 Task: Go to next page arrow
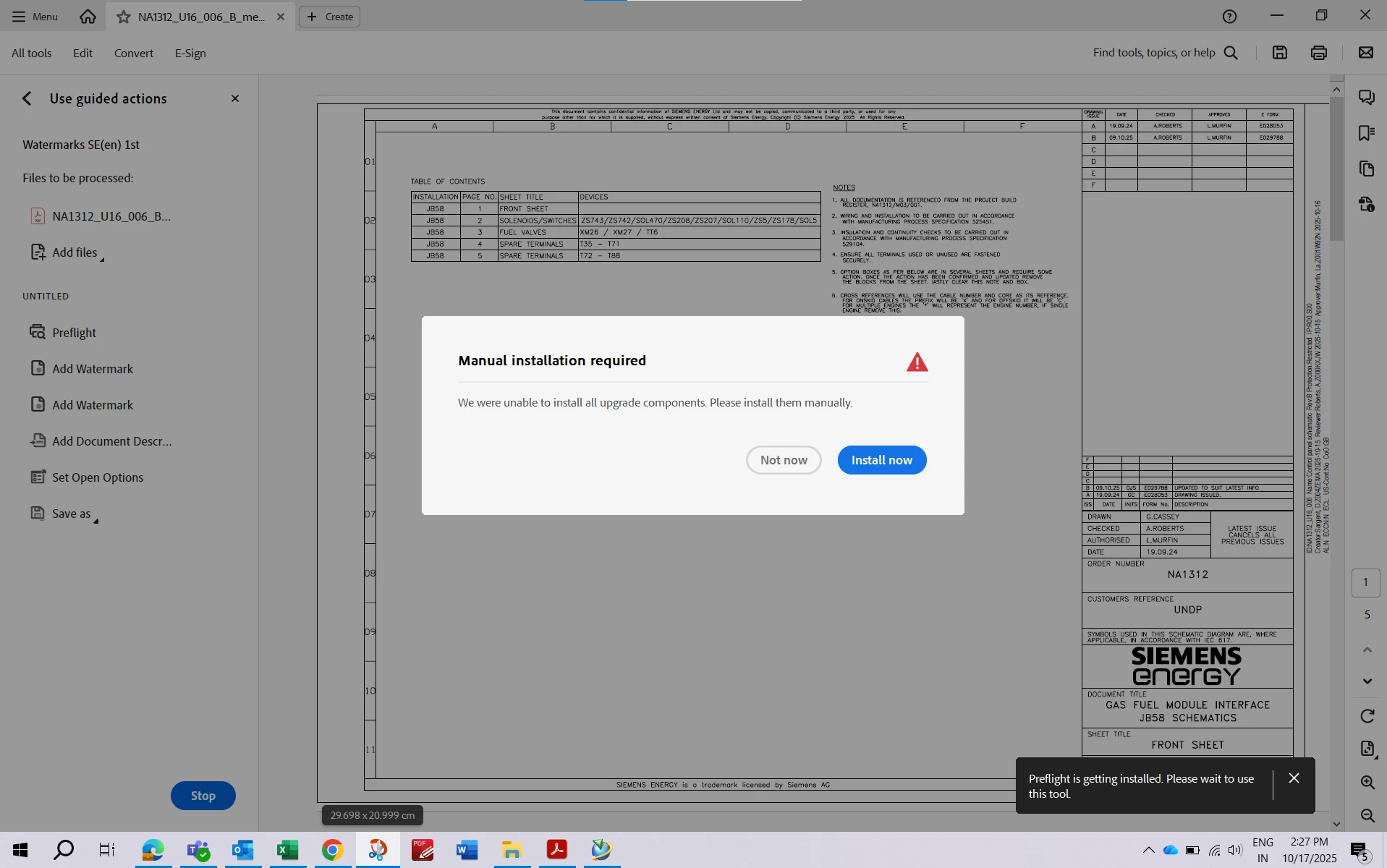1367,681
